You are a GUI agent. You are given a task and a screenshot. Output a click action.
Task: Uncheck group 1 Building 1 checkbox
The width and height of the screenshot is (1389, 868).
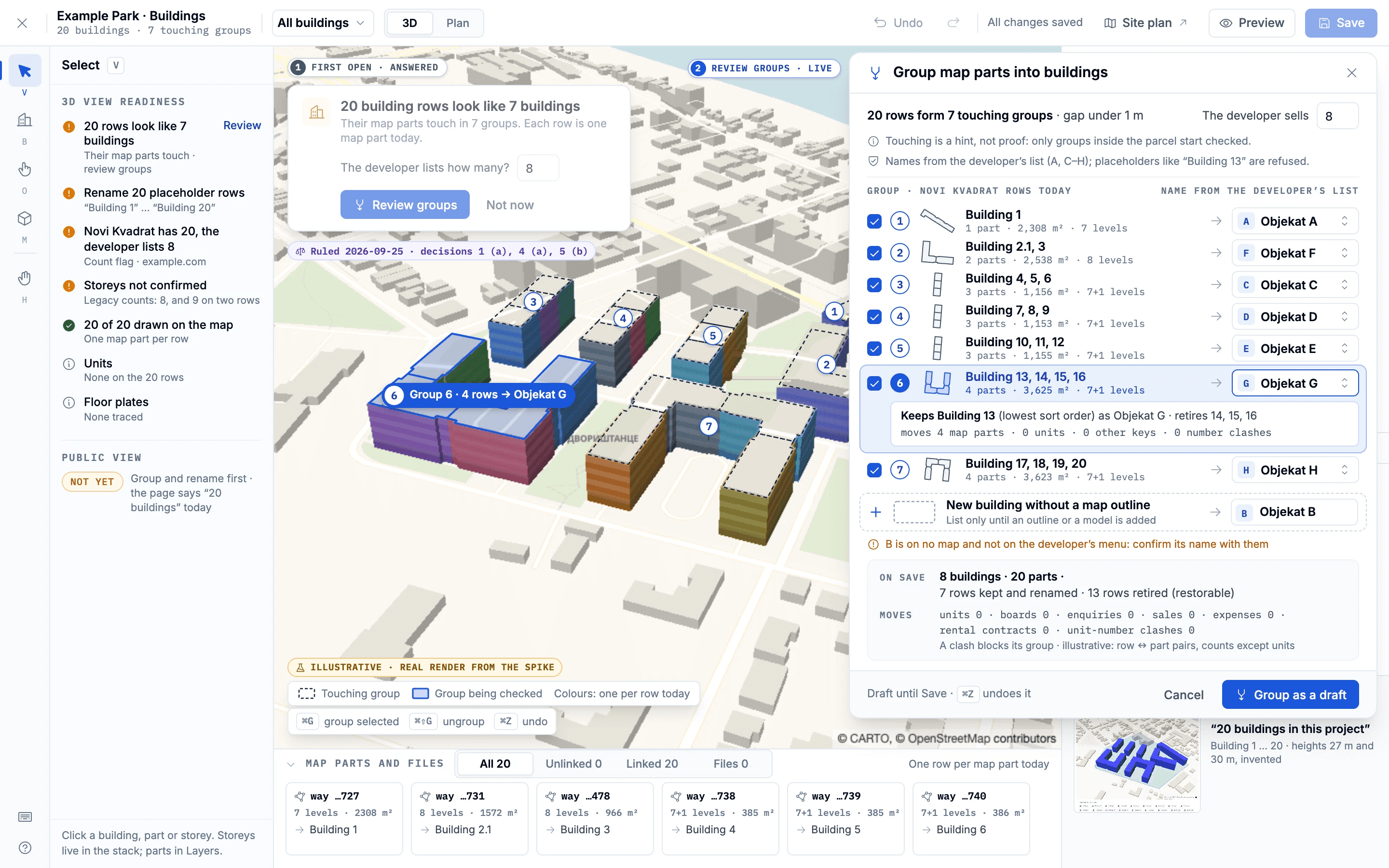(x=874, y=221)
